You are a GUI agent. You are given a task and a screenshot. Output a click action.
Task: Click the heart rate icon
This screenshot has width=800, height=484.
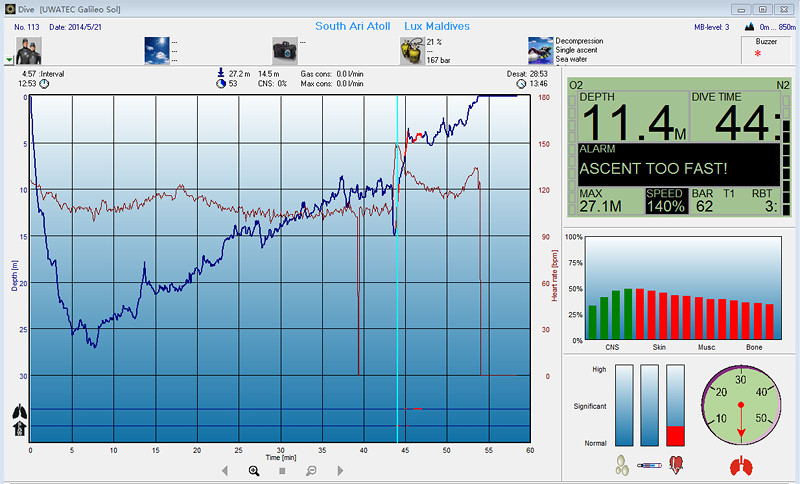coord(676,465)
